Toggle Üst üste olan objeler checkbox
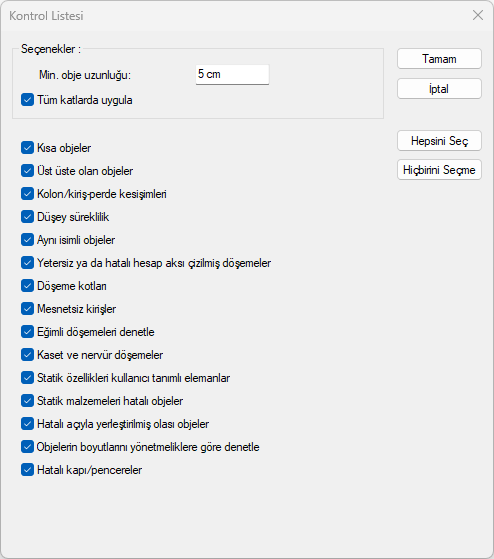This screenshot has height=559, width=494. tap(27, 171)
